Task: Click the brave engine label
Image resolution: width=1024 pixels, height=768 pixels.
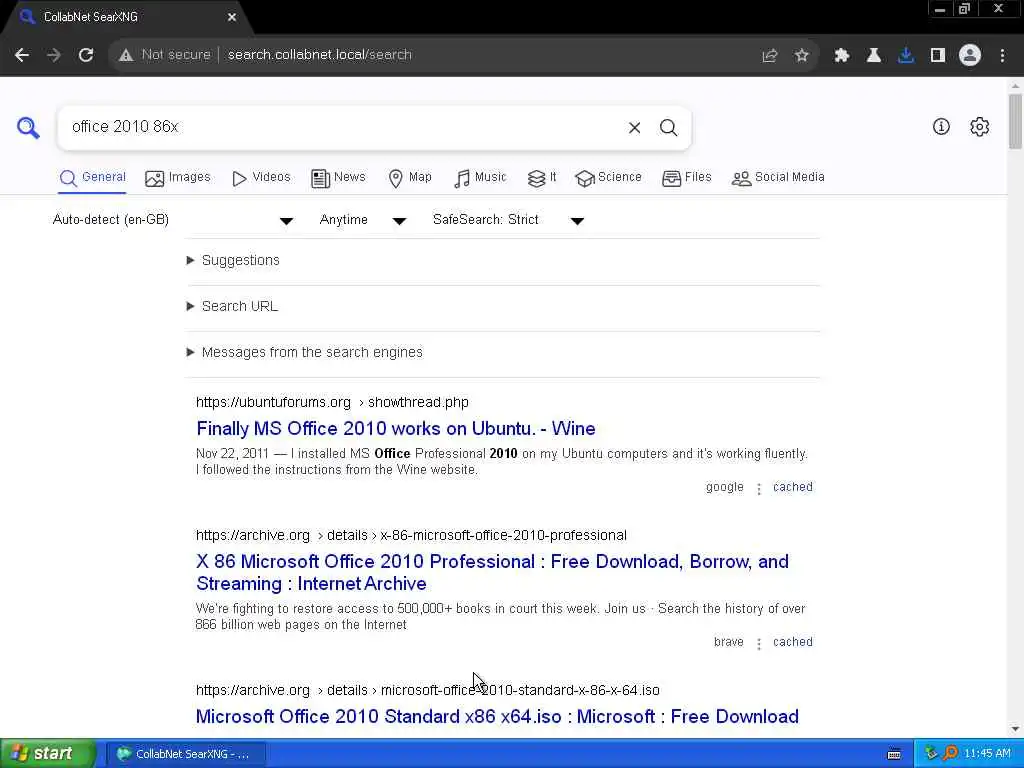Action: (729, 642)
